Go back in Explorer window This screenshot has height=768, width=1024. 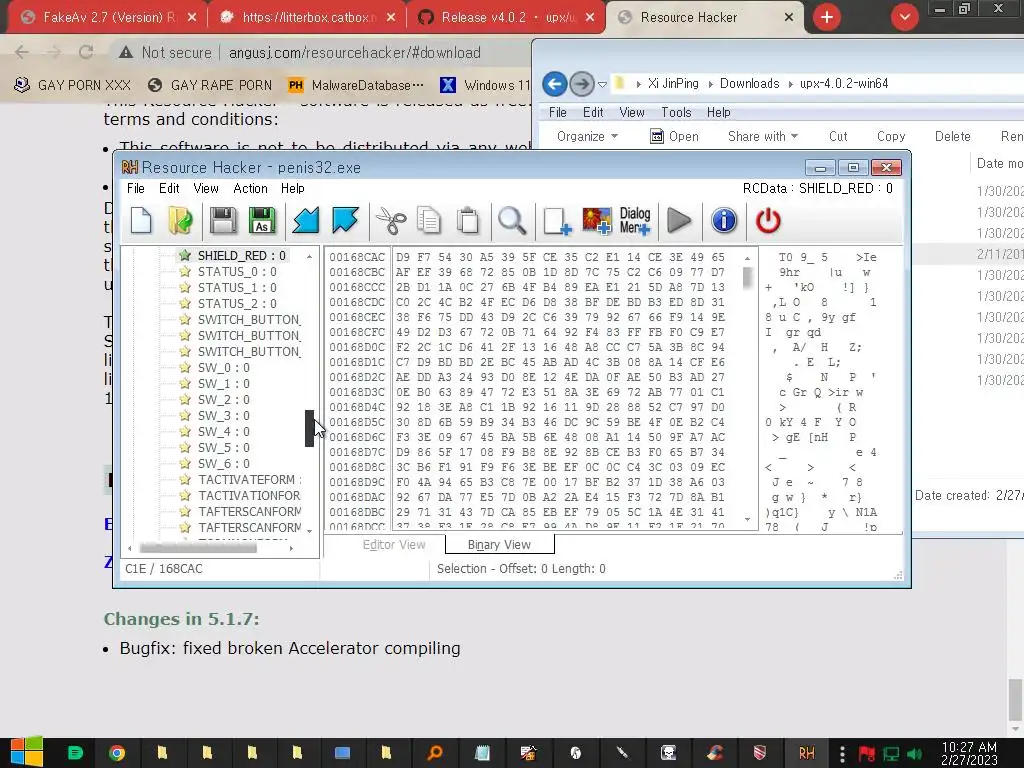coord(554,84)
